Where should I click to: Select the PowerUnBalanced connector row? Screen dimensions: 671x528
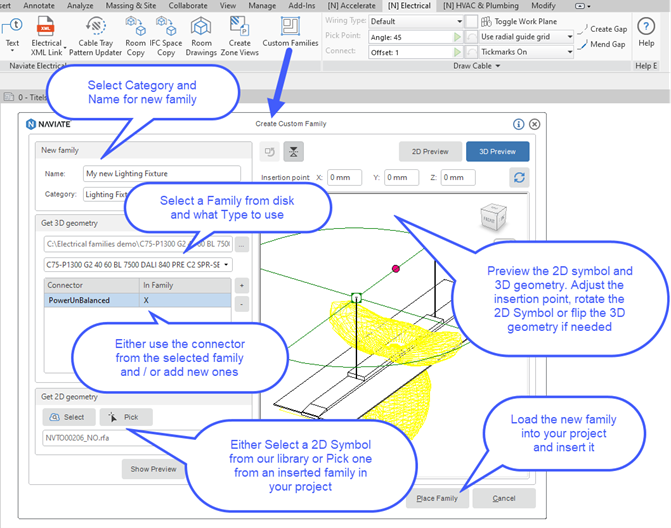(137, 300)
